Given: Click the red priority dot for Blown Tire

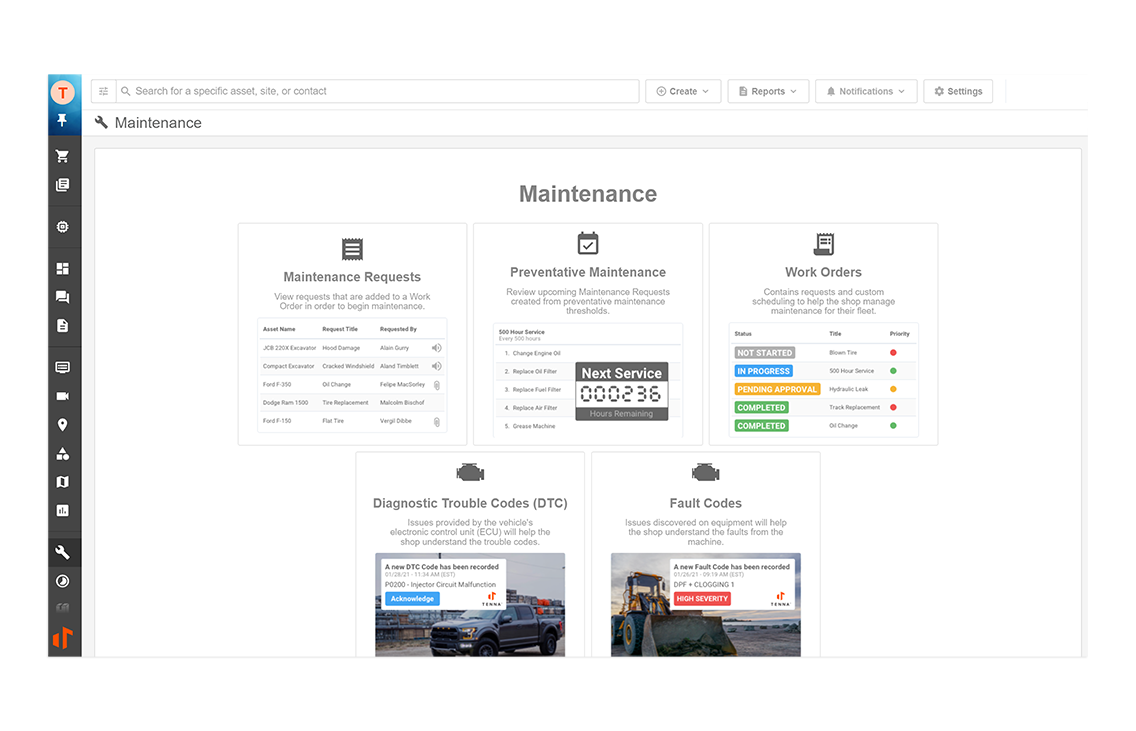Looking at the screenshot, I should (x=893, y=353).
